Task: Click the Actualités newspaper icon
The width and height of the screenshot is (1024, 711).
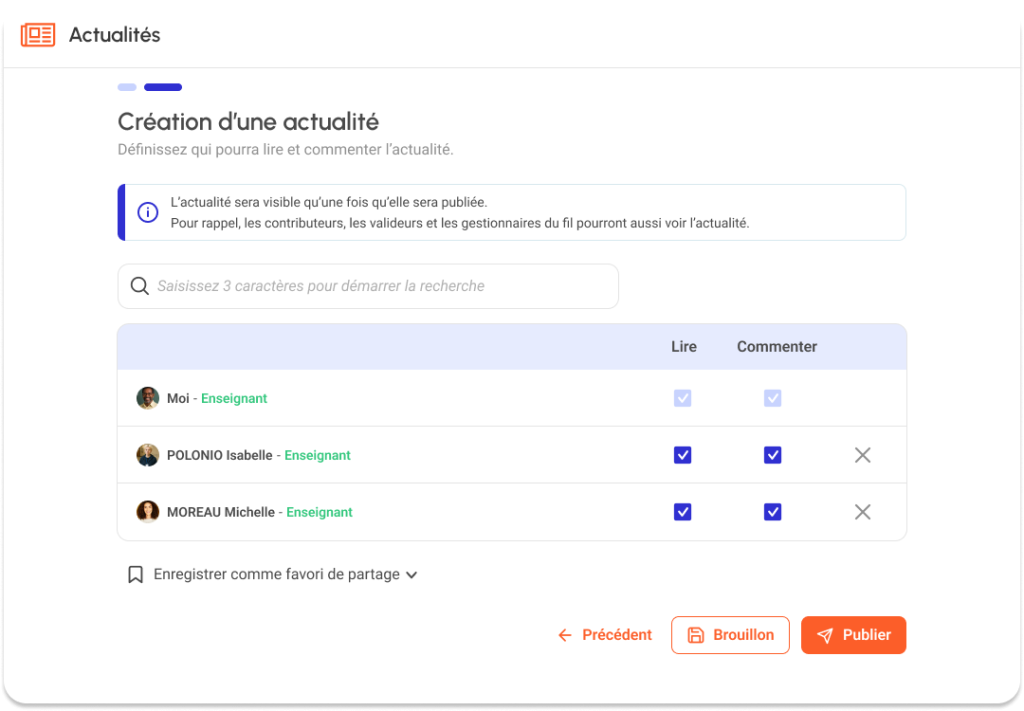Action: point(38,35)
